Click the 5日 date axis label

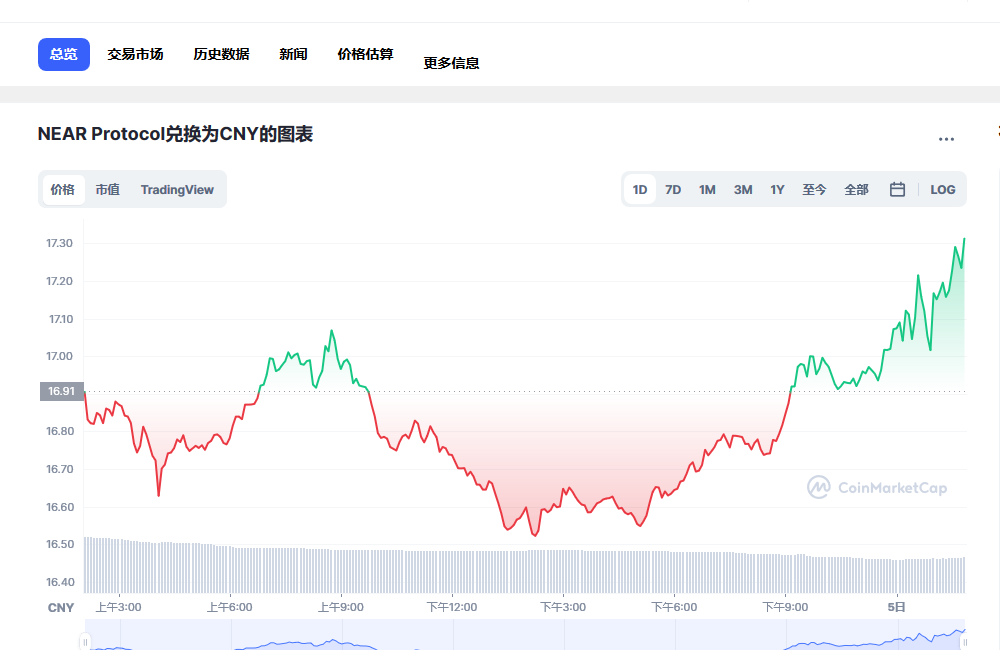pos(897,607)
